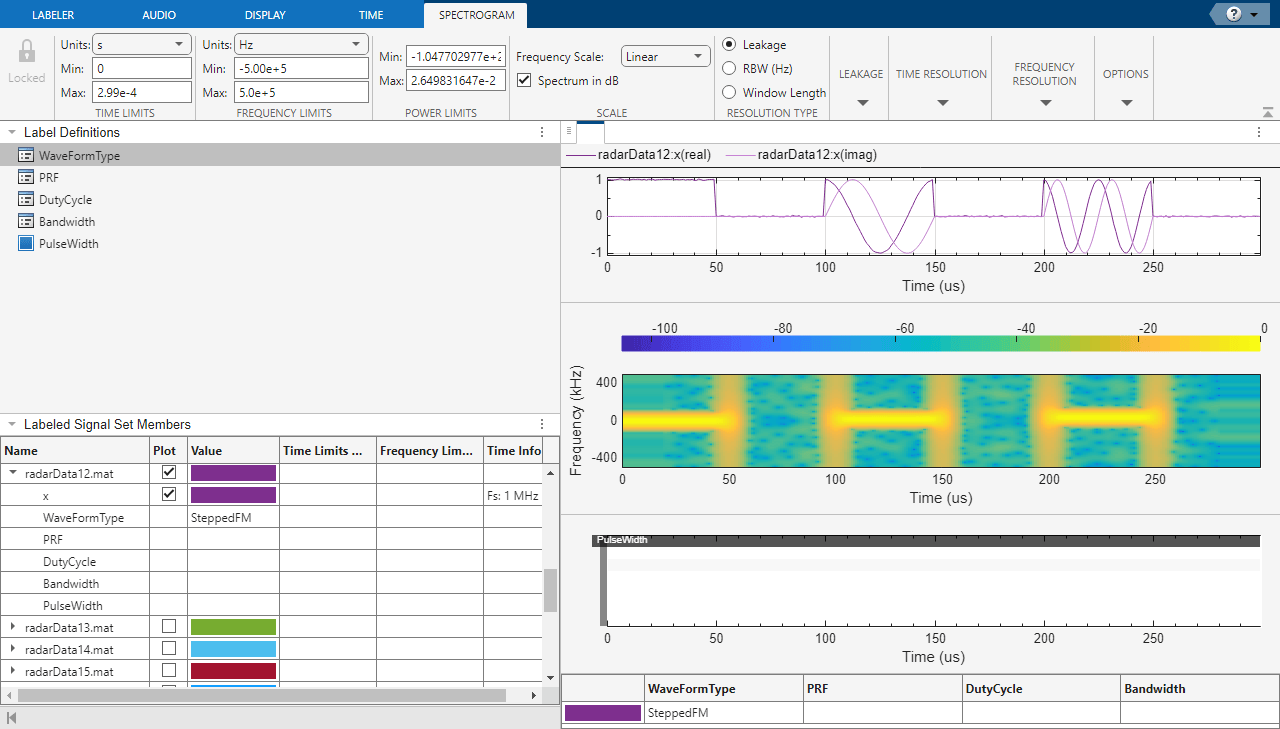The height and width of the screenshot is (729, 1280).
Task: Expand the Leakage section dropdown
Action: (861, 102)
